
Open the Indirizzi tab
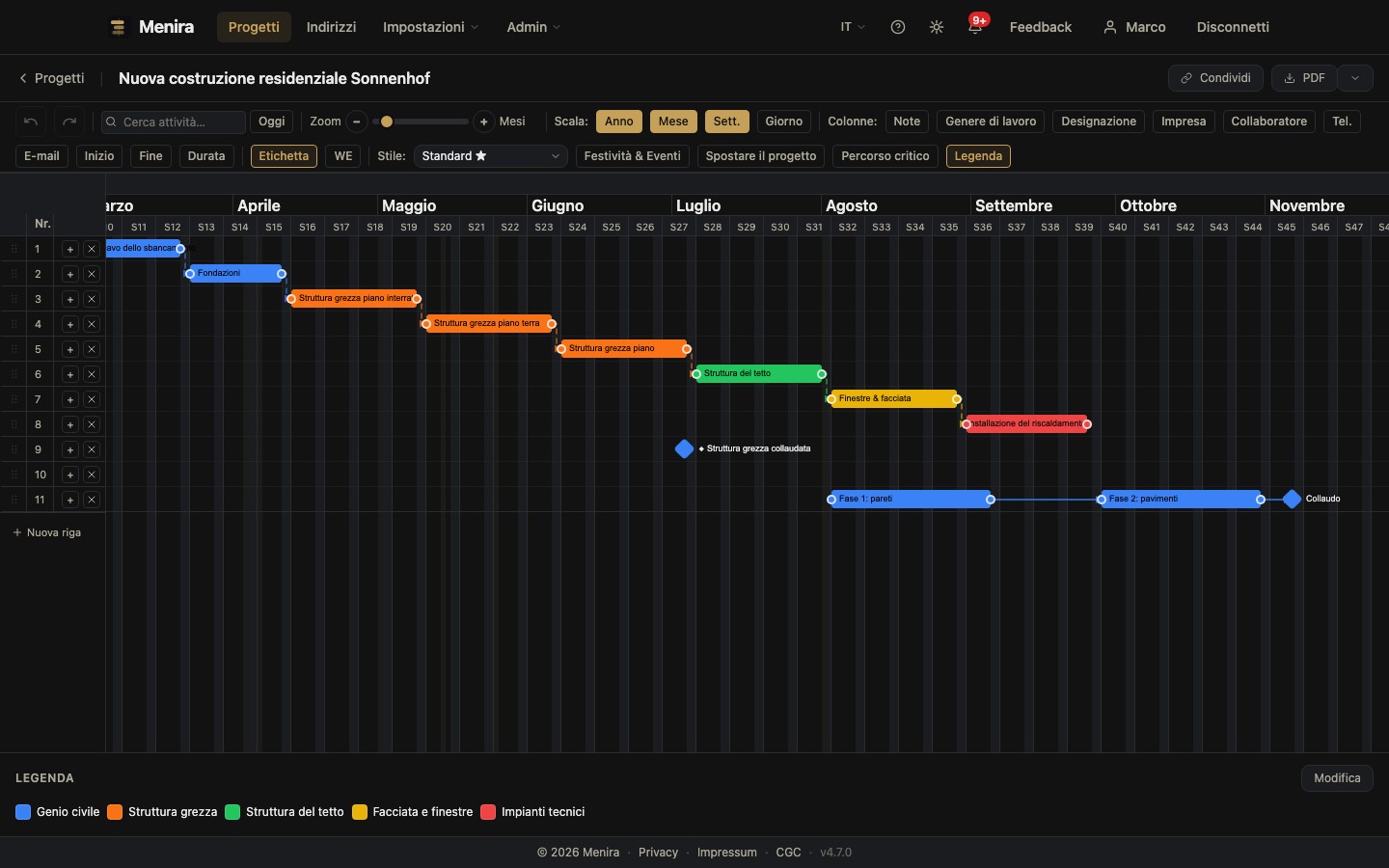pyautogui.click(x=331, y=27)
